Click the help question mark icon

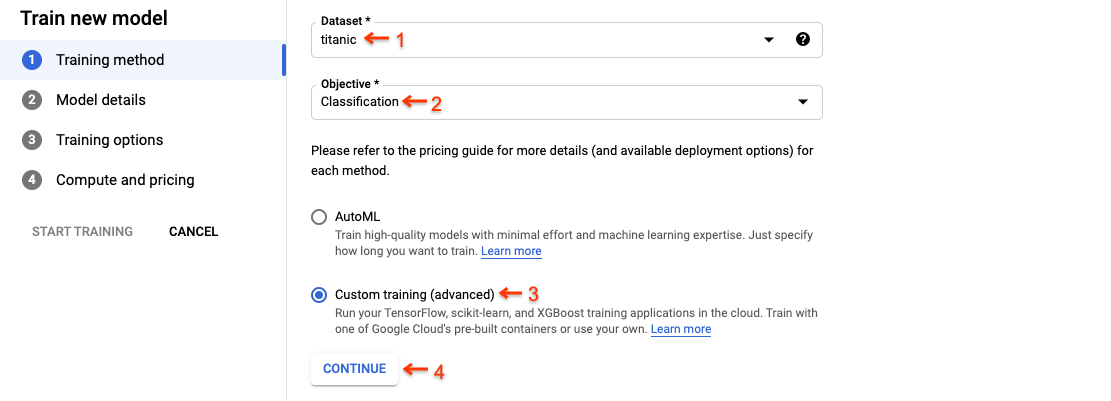tap(802, 40)
